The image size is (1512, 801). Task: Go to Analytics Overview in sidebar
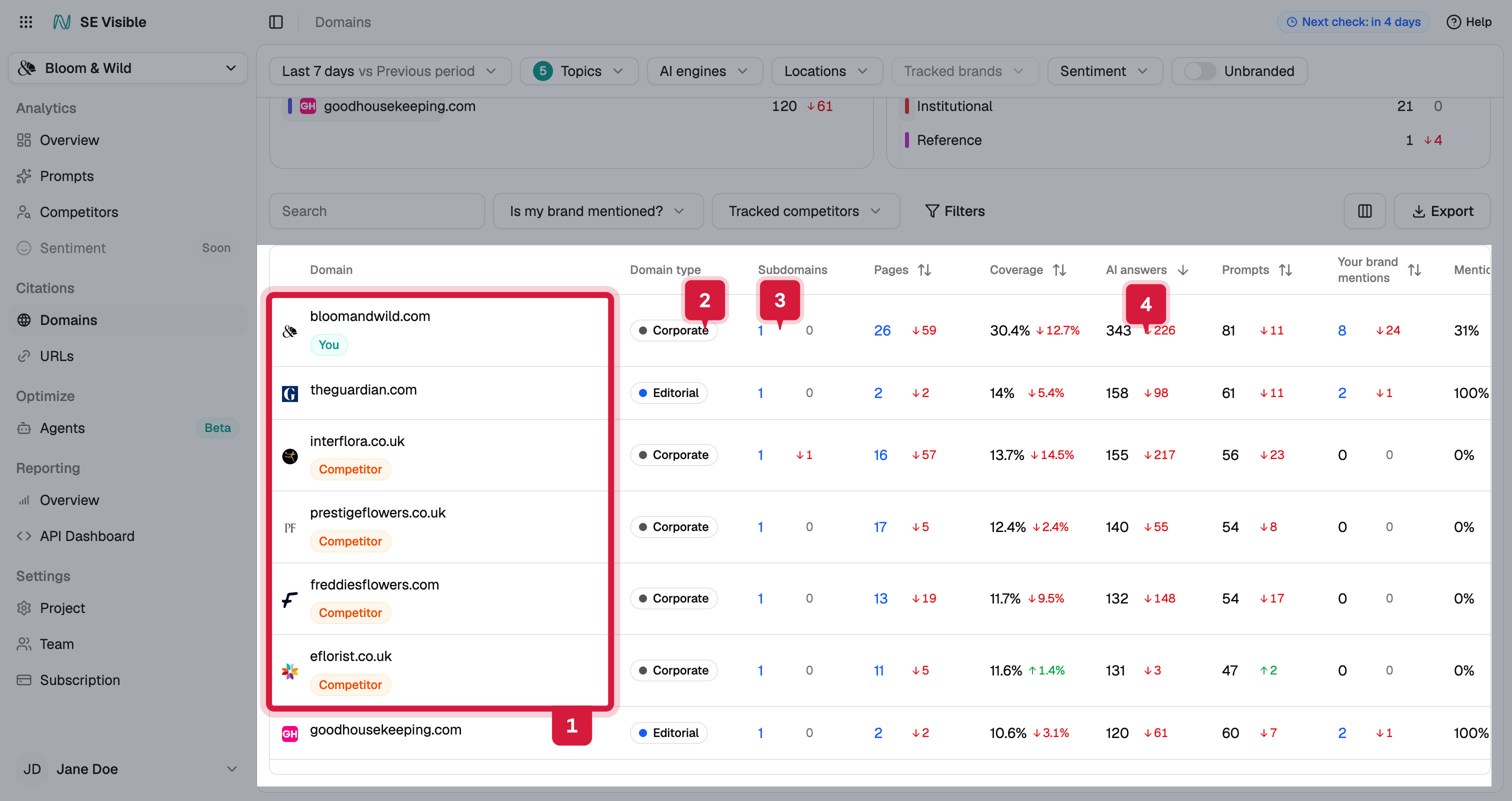pyautogui.click(x=69, y=140)
